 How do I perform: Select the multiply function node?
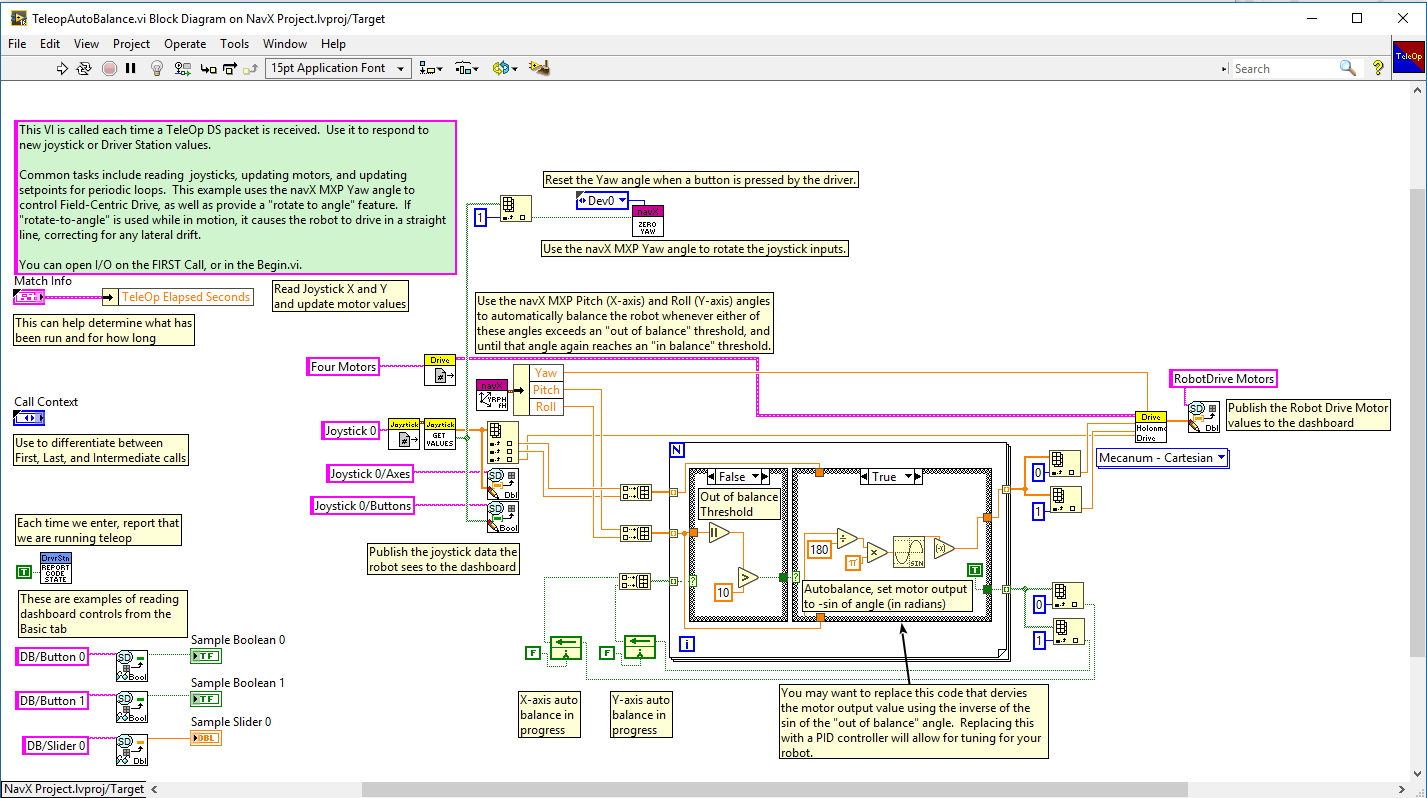pos(876,551)
